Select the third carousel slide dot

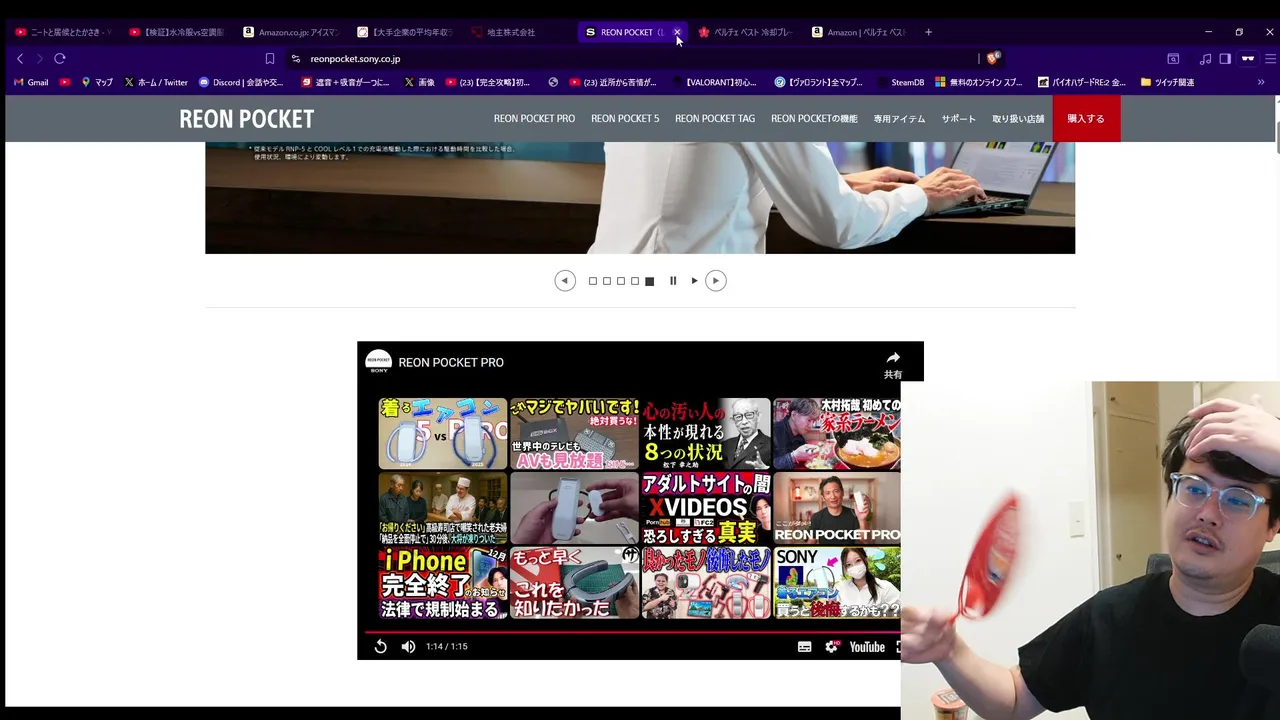tap(621, 281)
